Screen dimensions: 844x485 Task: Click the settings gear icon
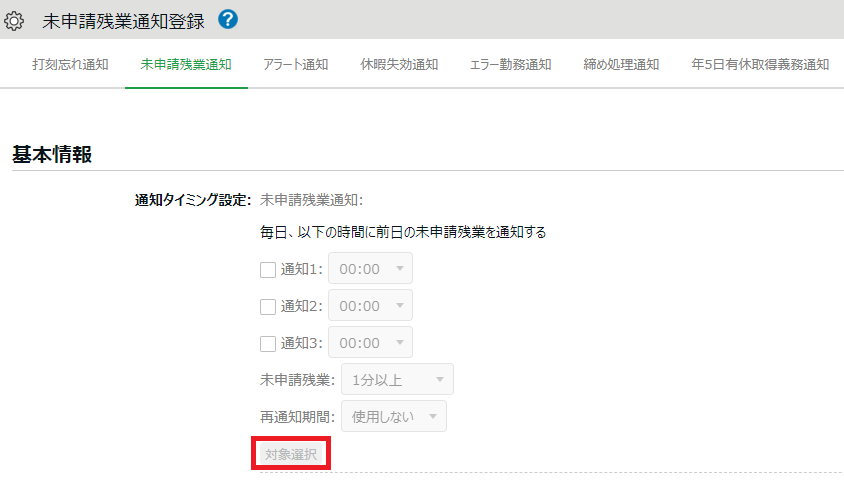(x=15, y=20)
